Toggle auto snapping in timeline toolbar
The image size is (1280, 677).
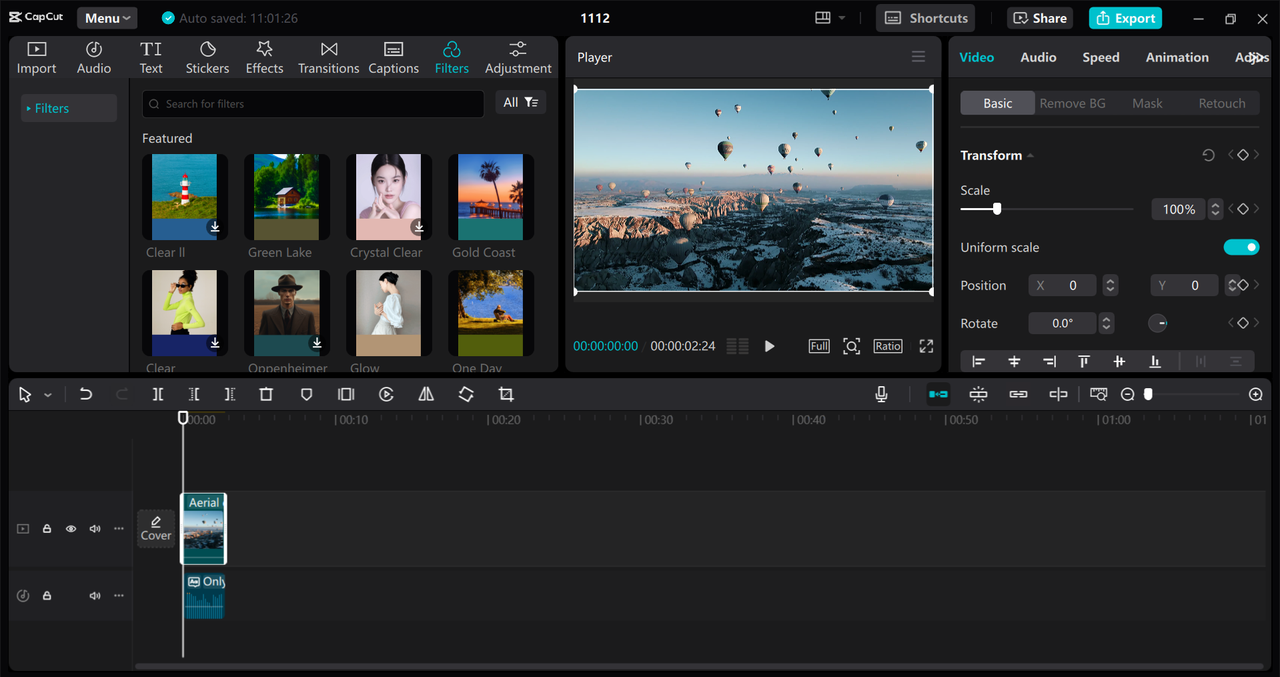point(978,395)
